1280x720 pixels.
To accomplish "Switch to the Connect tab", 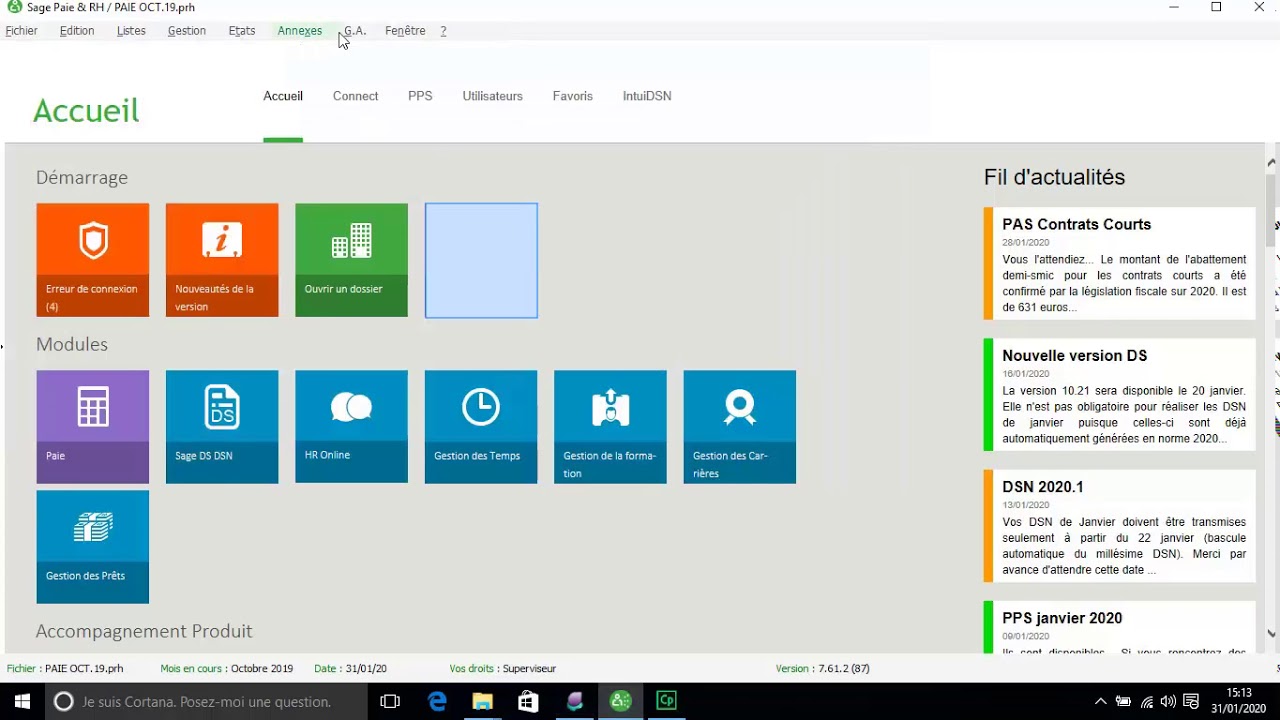I will point(355,96).
